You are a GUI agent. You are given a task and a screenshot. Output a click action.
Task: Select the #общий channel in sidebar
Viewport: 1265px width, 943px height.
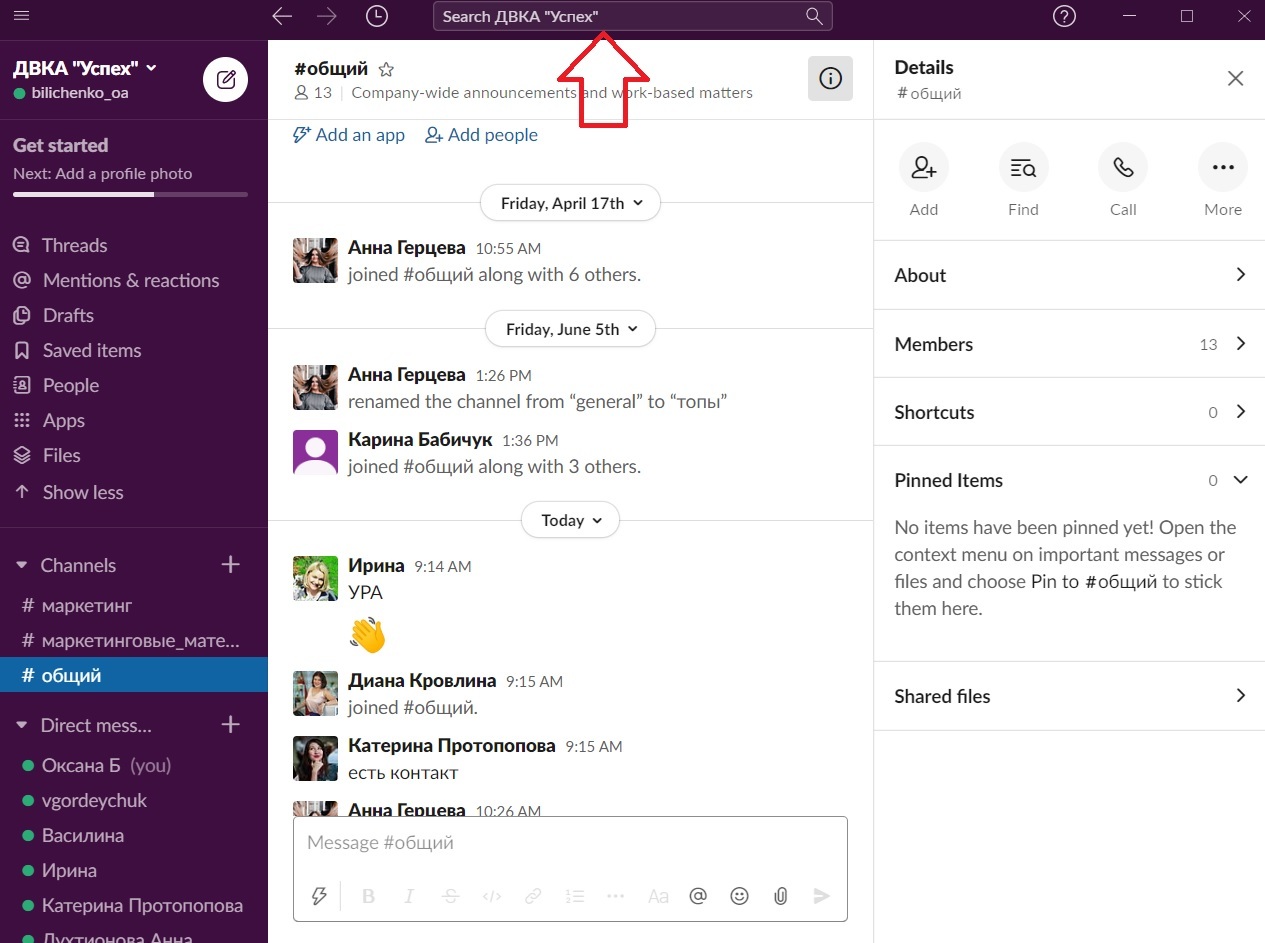coord(134,675)
